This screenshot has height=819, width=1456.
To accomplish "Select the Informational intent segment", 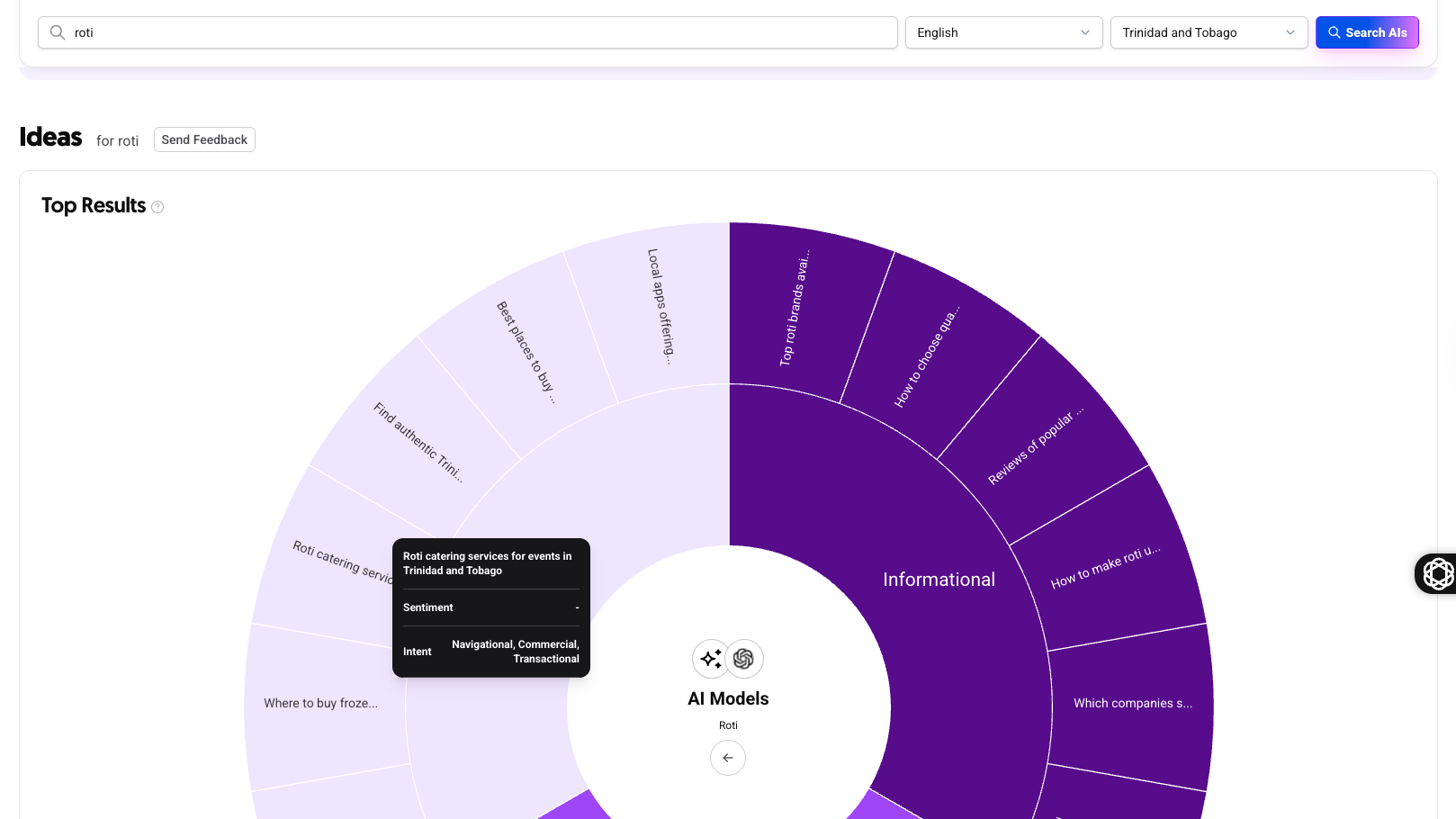I will pos(939,580).
